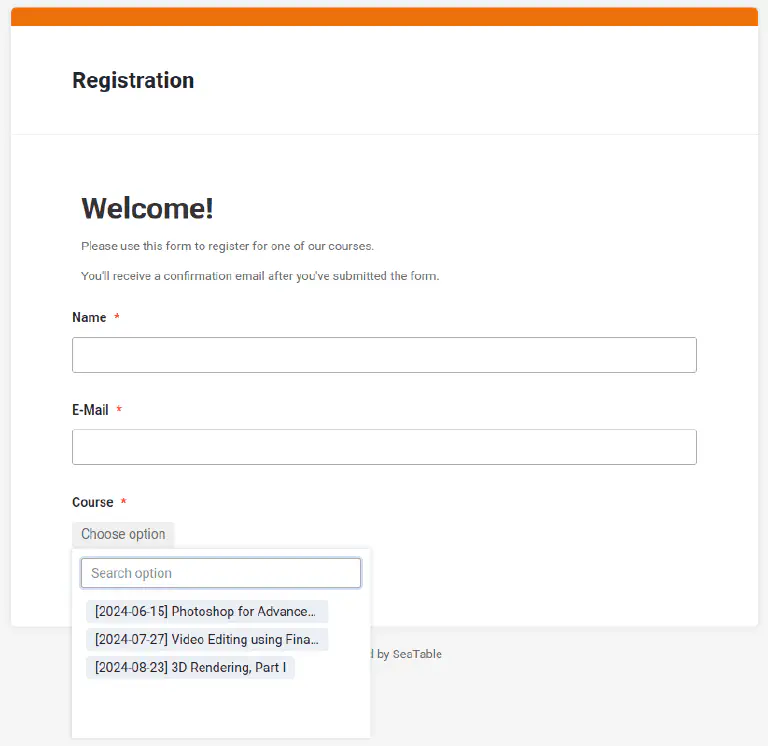Click the orange header bar
Viewport: 768px width, 746px height.
click(384, 16)
